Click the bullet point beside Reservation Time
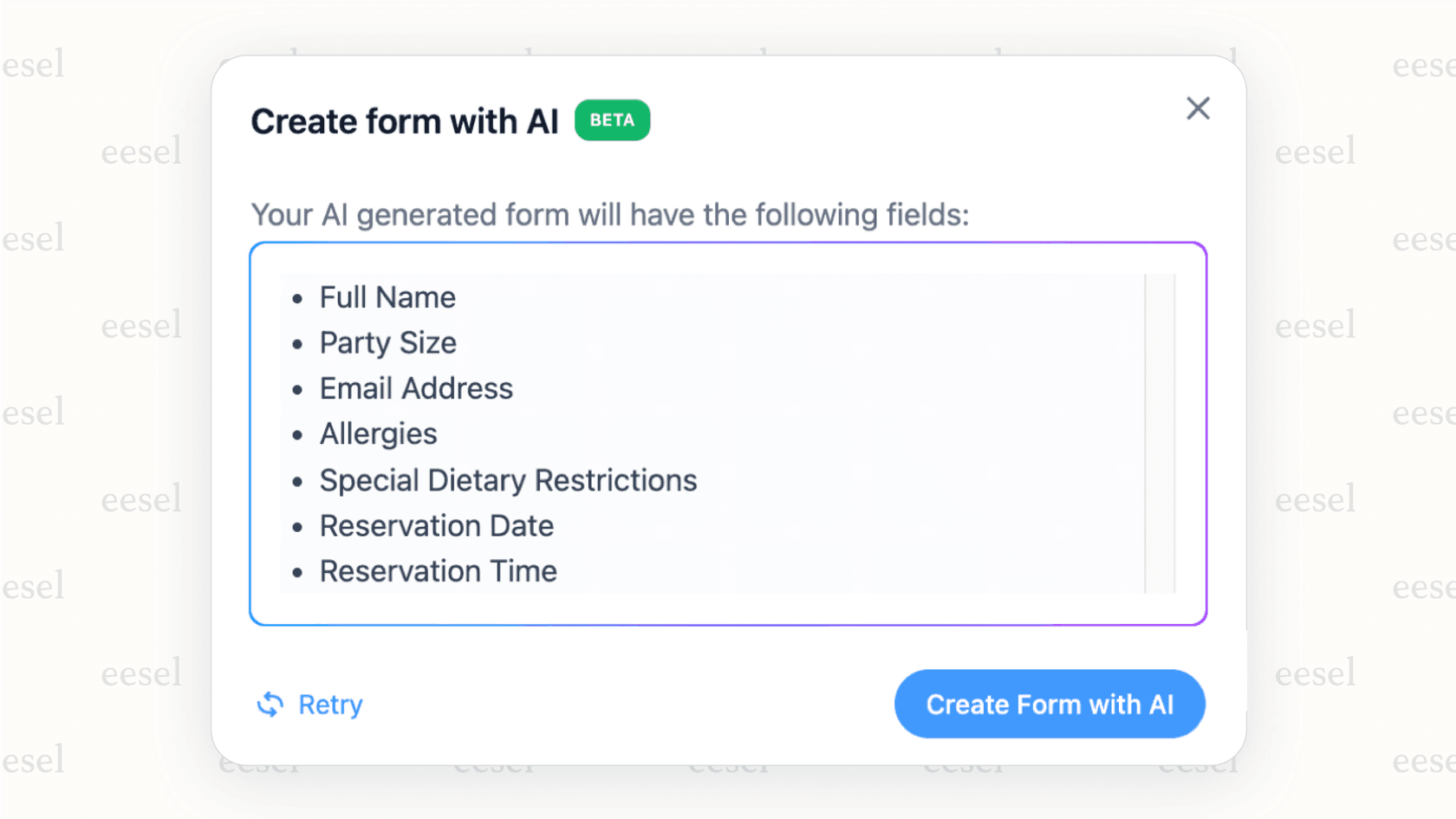Viewport: 1456px width, 819px height. (297, 573)
